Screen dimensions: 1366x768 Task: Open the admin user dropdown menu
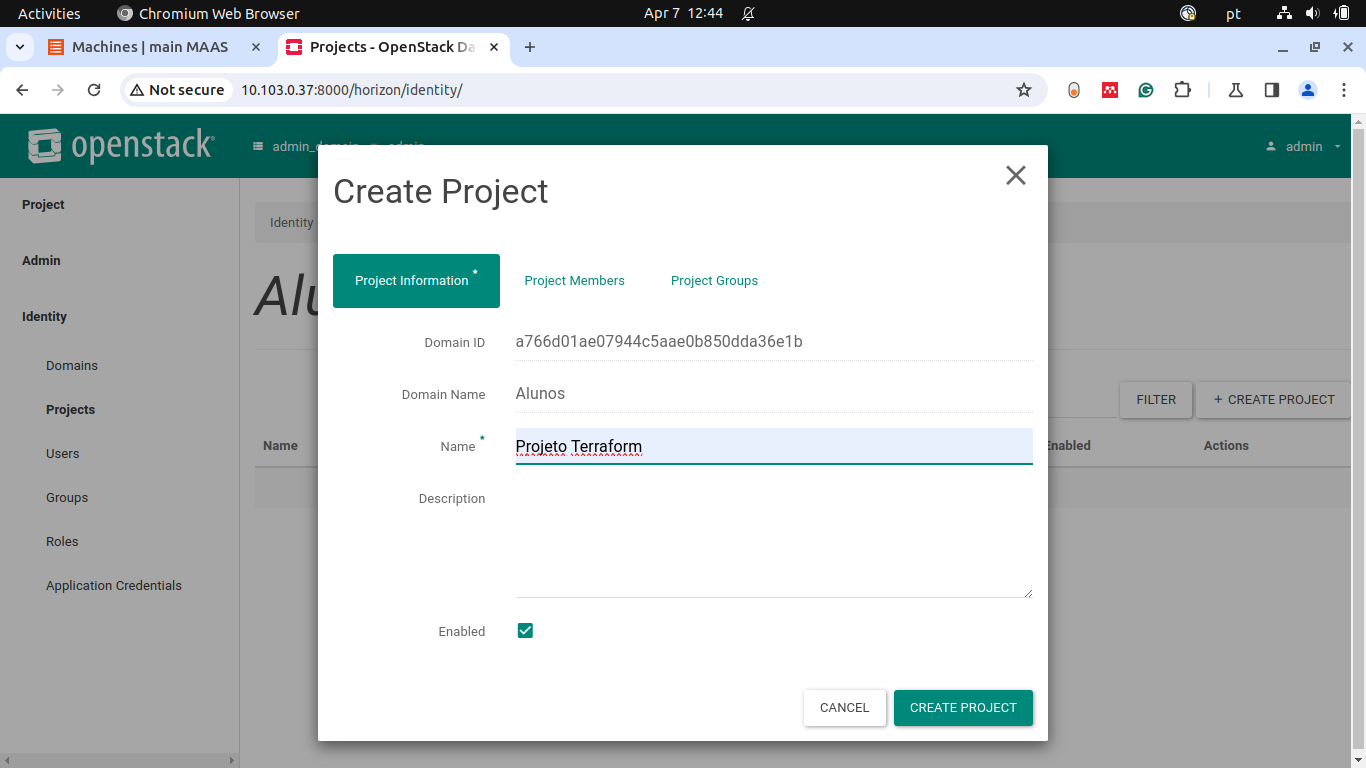point(1305,146)
